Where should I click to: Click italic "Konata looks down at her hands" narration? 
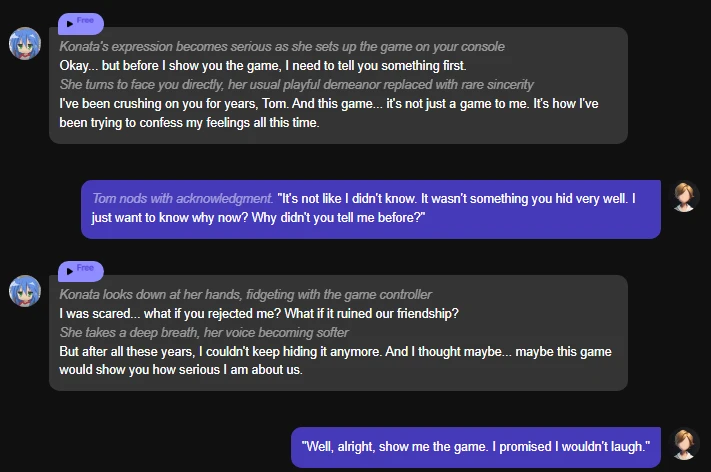click(x=245, y=294)
